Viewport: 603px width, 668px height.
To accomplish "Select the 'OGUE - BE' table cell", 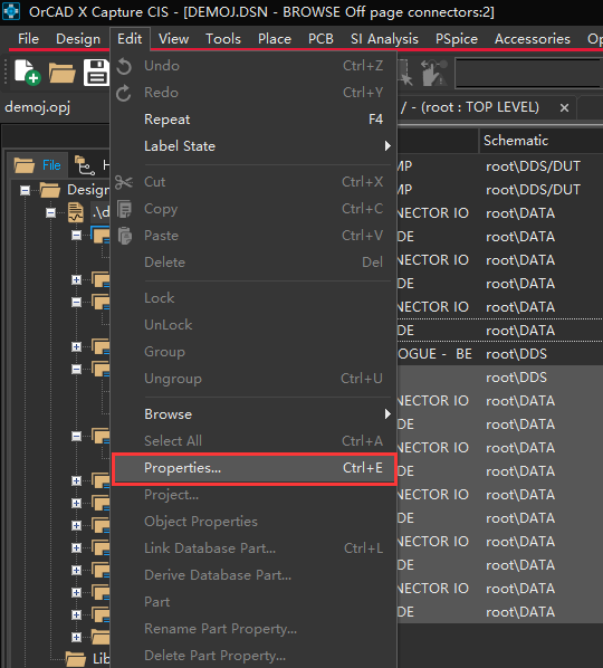I will click(x=437, y=354).
